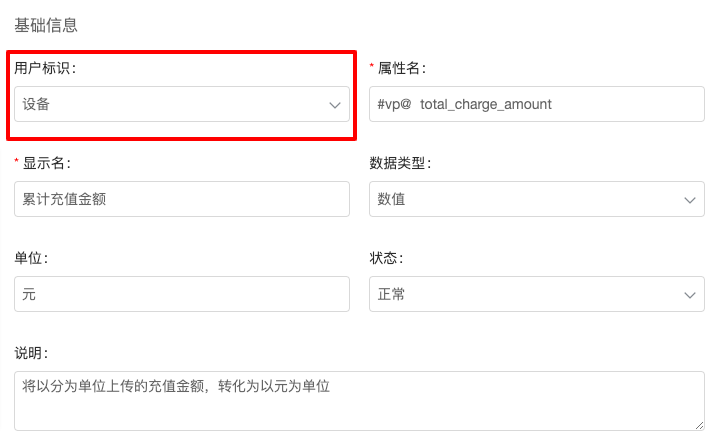
Task: Open the 用户标识 dropdown showing 设备
Action: (x=182, y=104)
